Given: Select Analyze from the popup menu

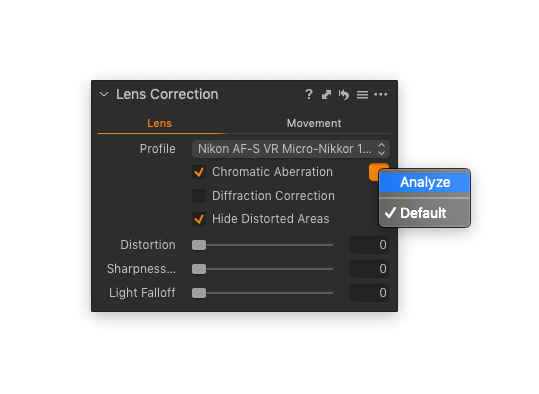Looking at the screenshot, I should pos(425,182).
